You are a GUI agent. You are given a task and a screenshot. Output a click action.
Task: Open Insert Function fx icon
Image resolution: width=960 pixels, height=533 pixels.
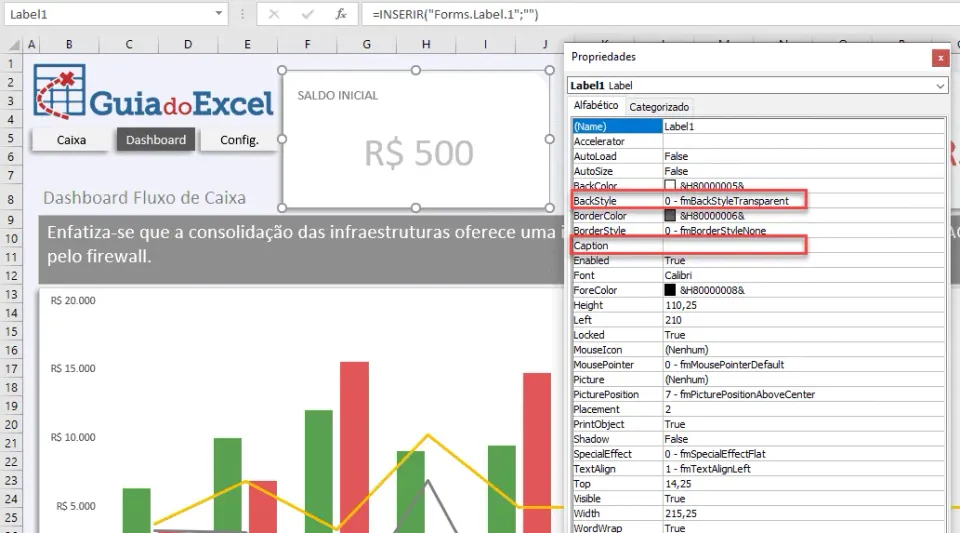coord(341,14)
